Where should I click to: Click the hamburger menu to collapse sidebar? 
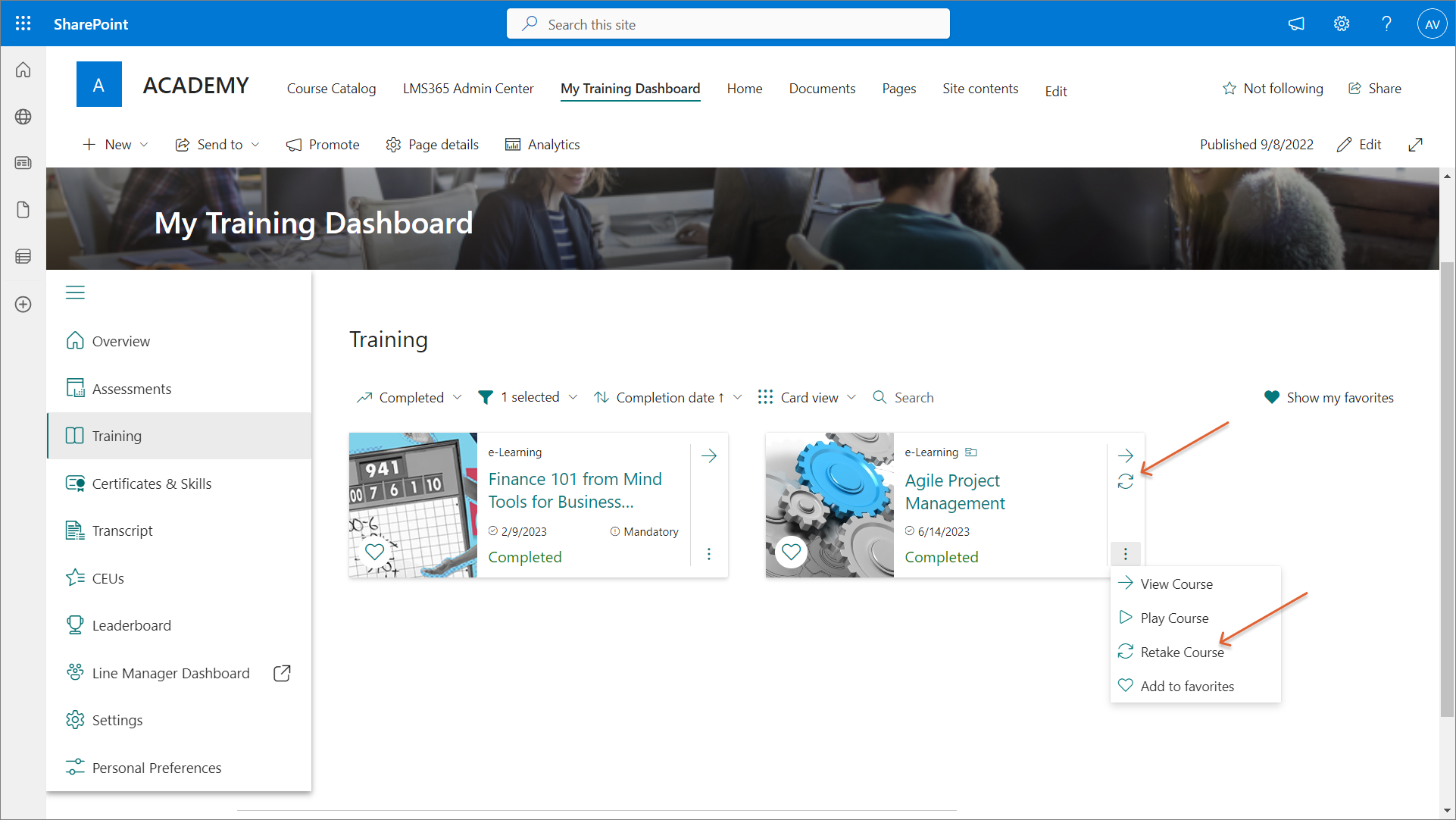point(75,293)
